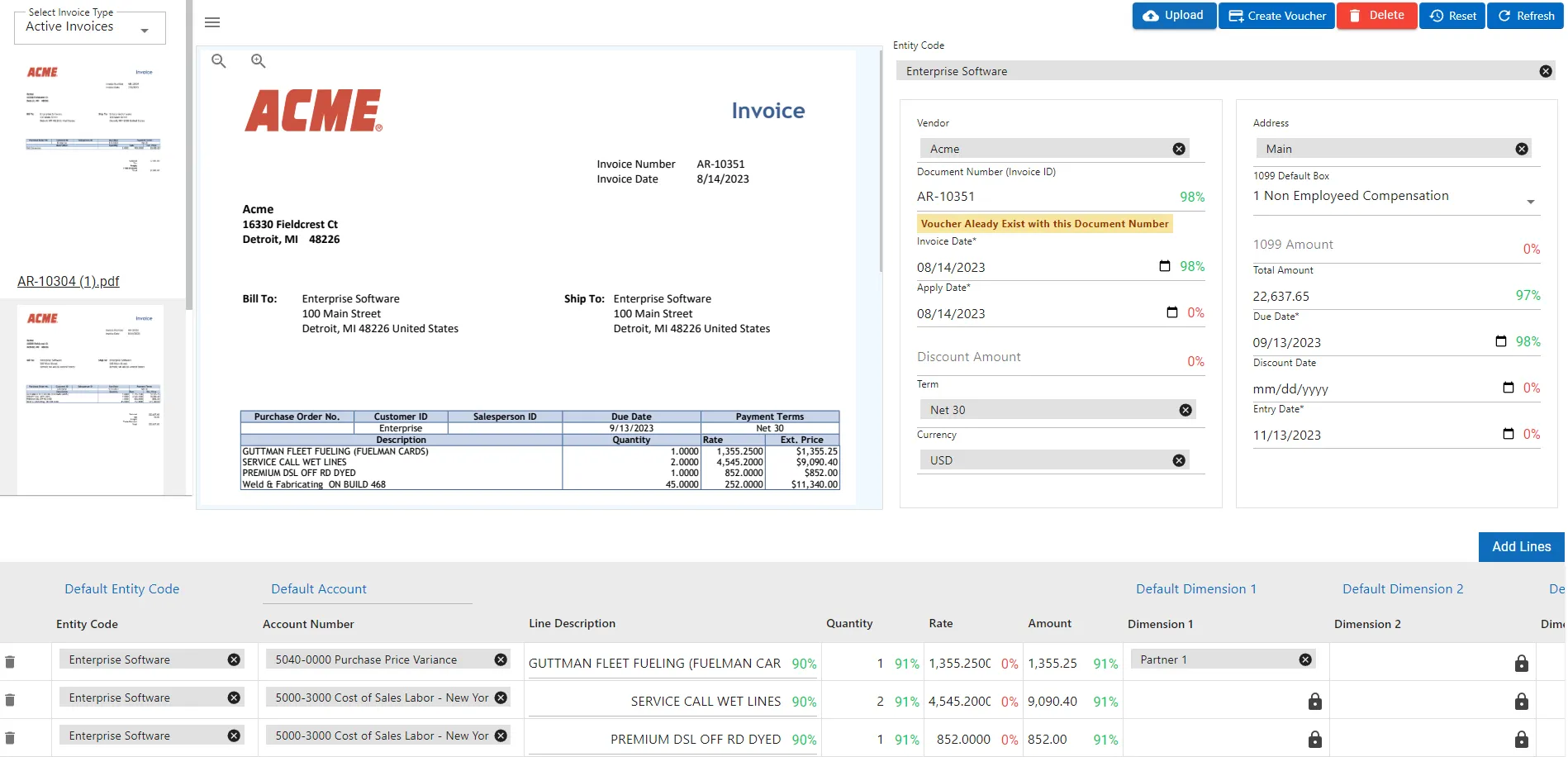Edit the GUTTMAN FLEET FUELING line description
This screenshot has width=1568, height=757.
click(655, 664)
